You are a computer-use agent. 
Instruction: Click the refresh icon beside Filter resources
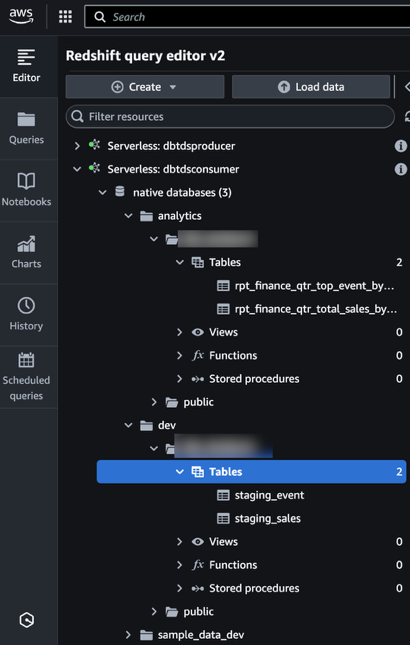407,116
